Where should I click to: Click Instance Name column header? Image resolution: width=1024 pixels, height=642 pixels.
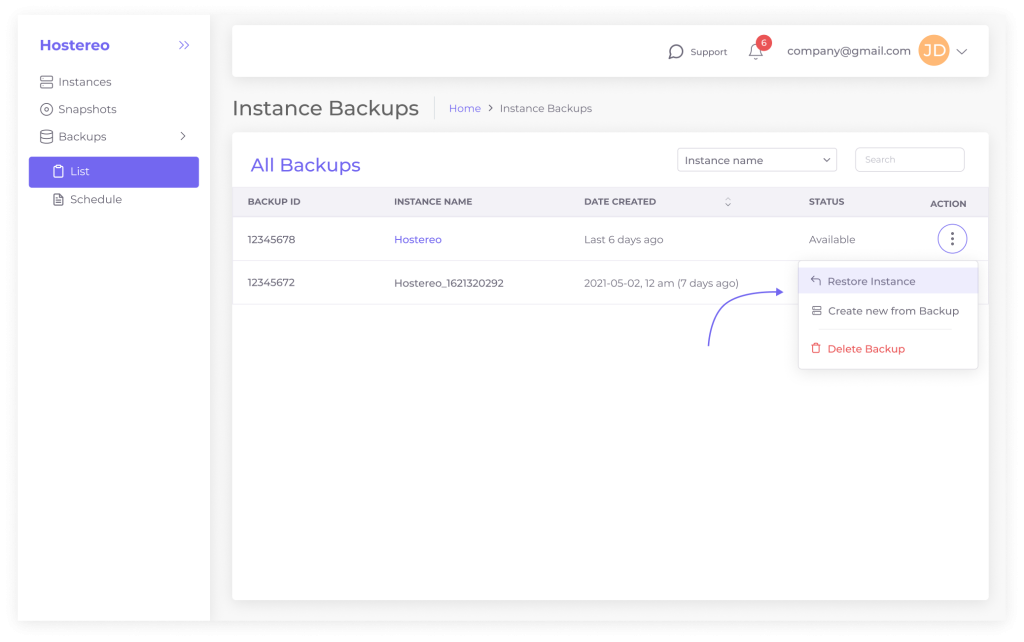[x=433, y=202]
